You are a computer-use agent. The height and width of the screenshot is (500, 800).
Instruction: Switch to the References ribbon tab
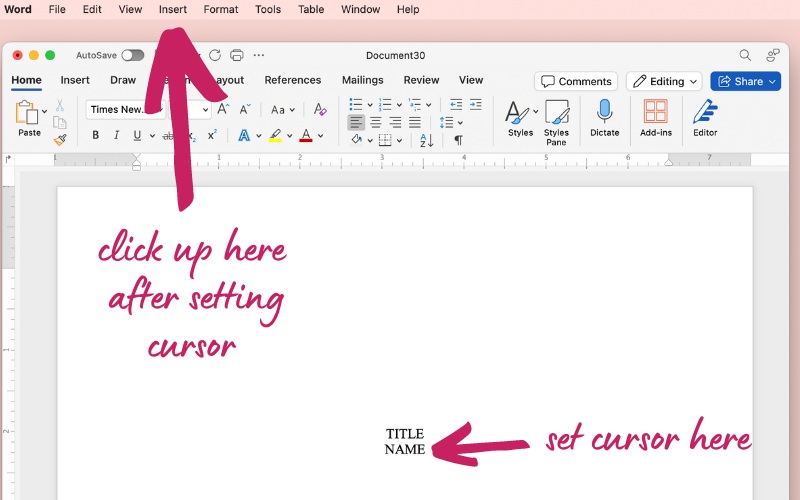click(x=292, y=80)
